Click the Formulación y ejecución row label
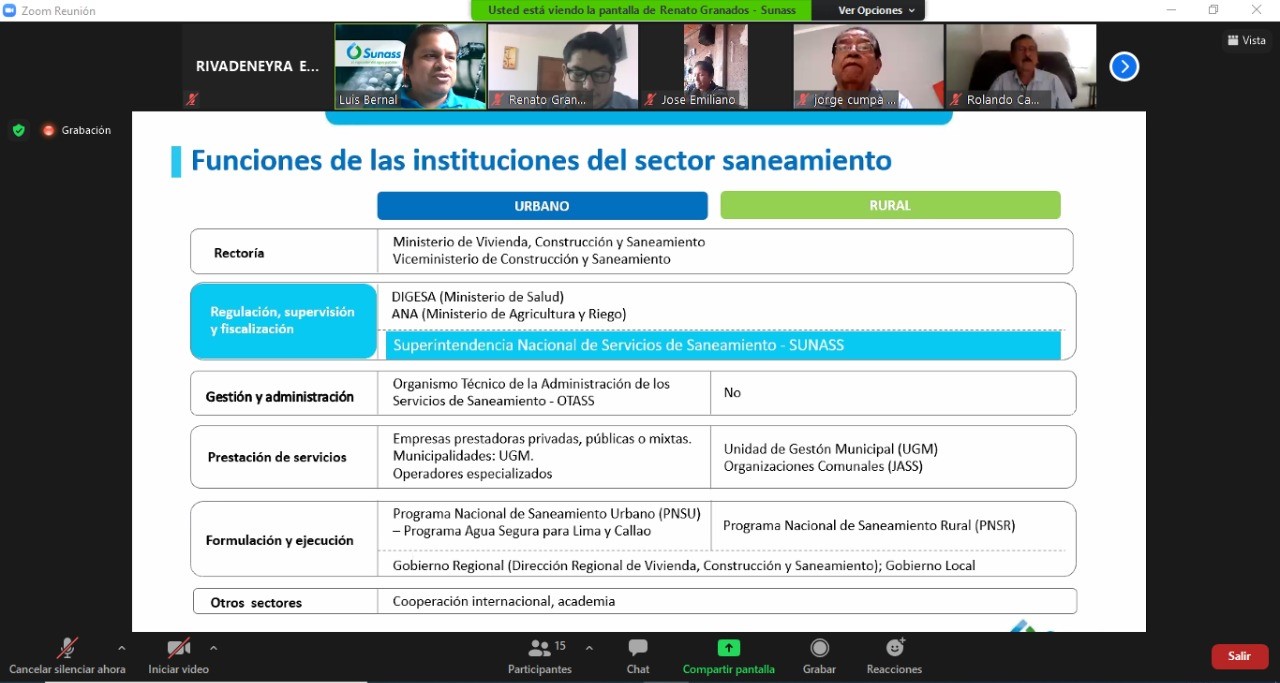The image size is (1280, 683). pyautogui.click(x=280, y=540)
